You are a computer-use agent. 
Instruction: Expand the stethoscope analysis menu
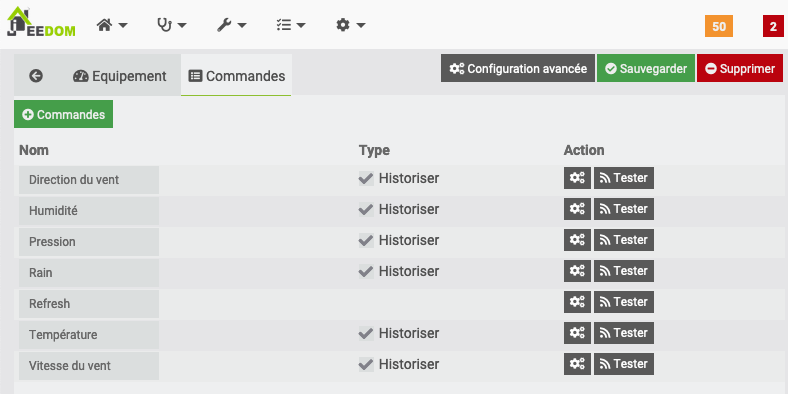(x=171, y=25)
